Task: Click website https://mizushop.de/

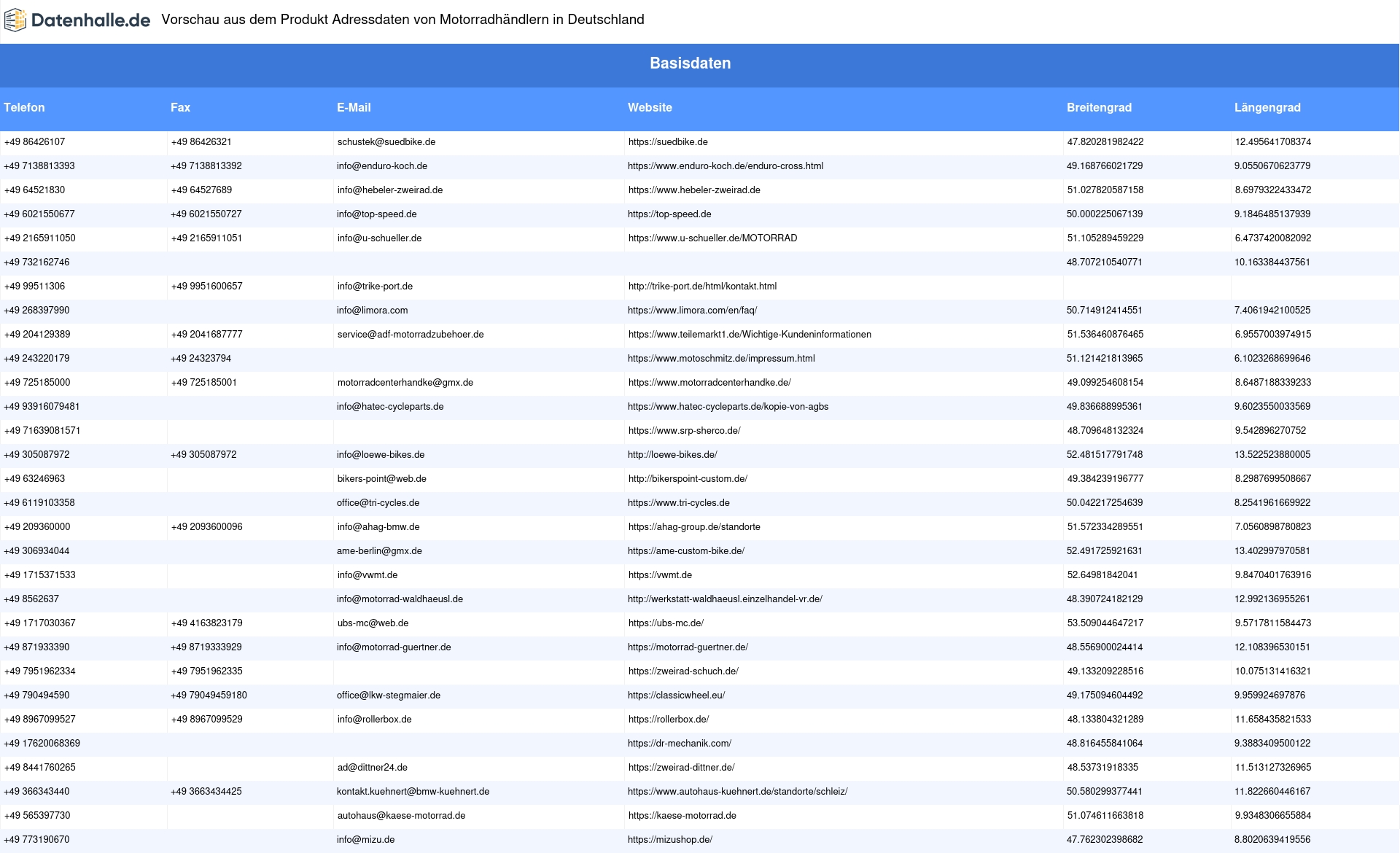Action: tap(670, 840)
